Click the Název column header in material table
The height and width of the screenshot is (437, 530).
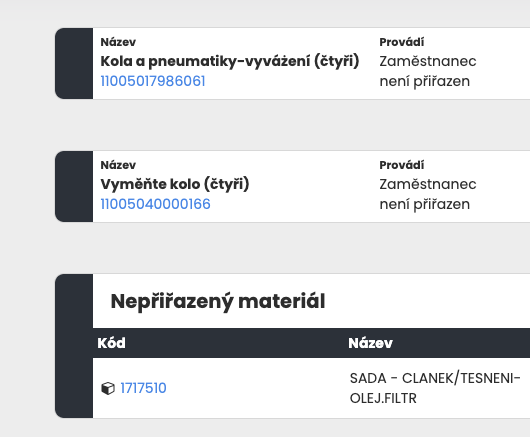tap(370, 343)
